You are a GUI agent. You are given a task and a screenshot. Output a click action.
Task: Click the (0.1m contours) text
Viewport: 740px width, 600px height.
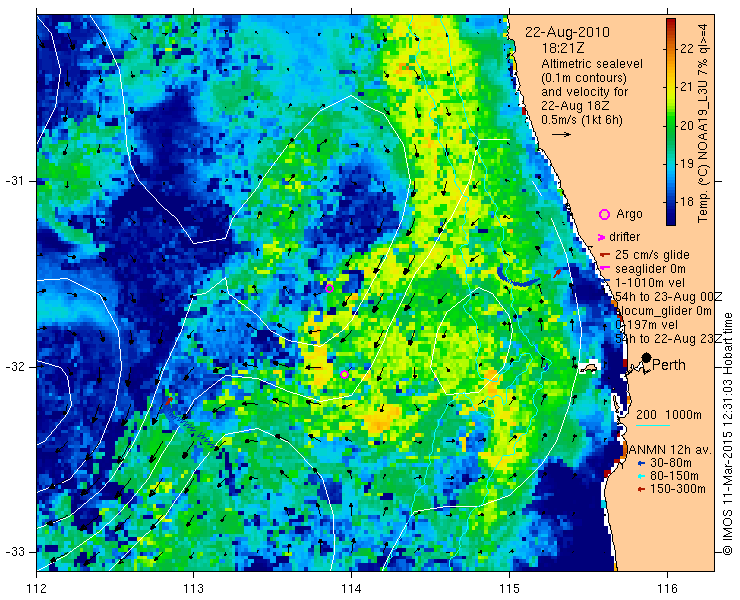point(584,77)
